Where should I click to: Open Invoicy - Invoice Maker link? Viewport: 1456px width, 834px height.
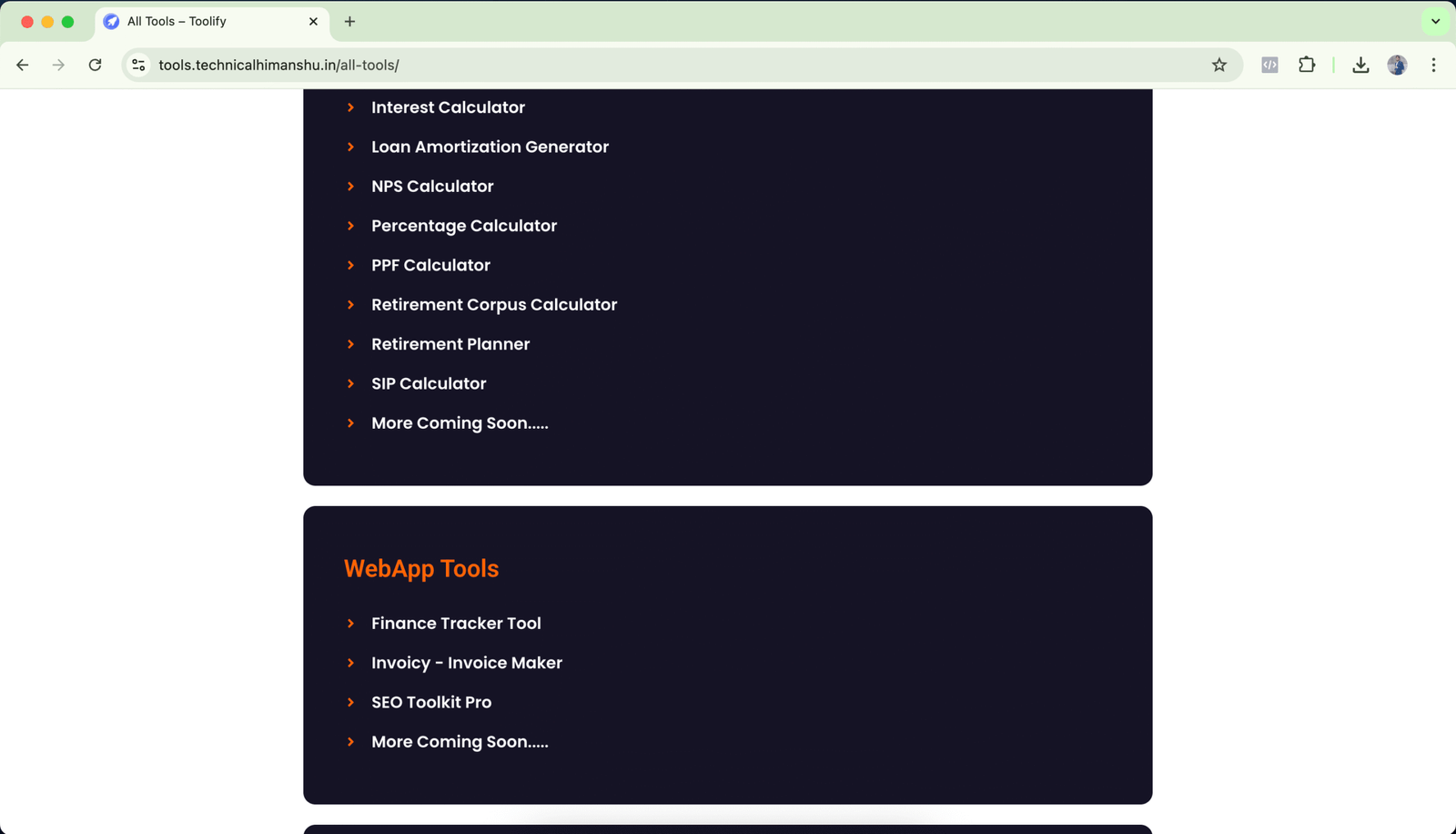(x=466, y=663)
